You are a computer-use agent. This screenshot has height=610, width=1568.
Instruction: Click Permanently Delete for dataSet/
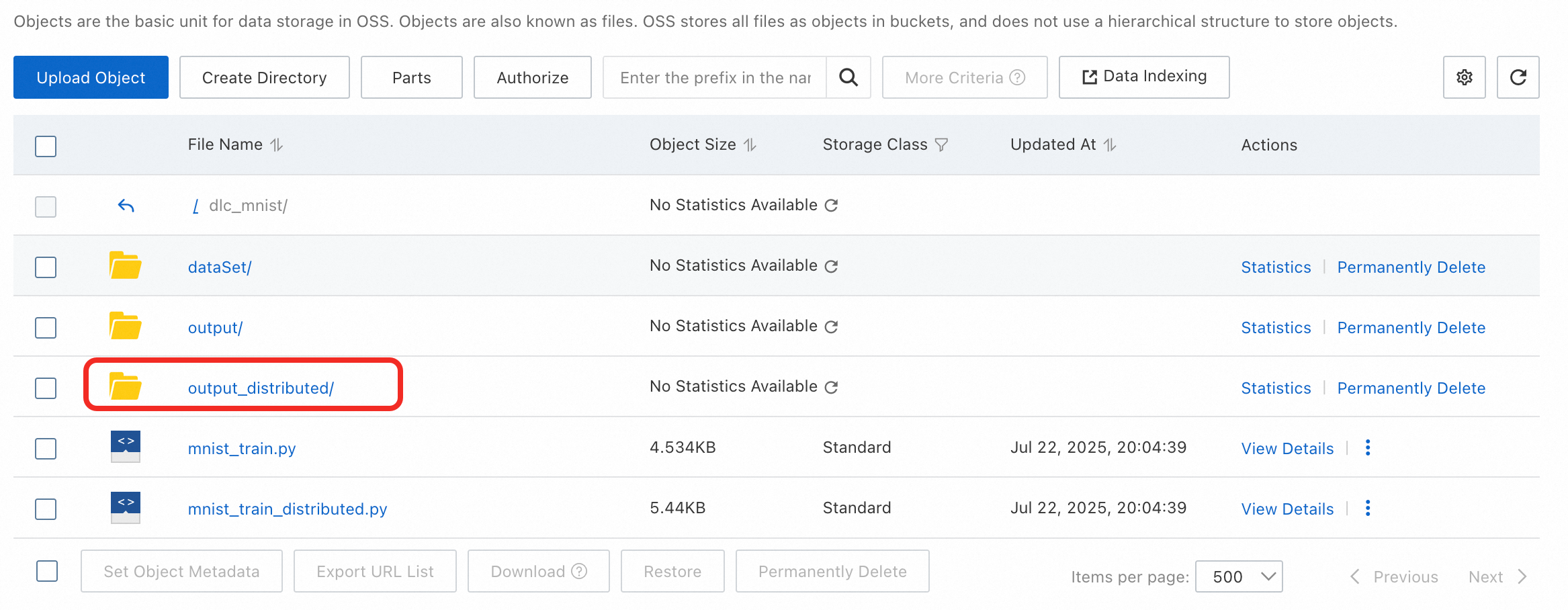[1411, 267]
